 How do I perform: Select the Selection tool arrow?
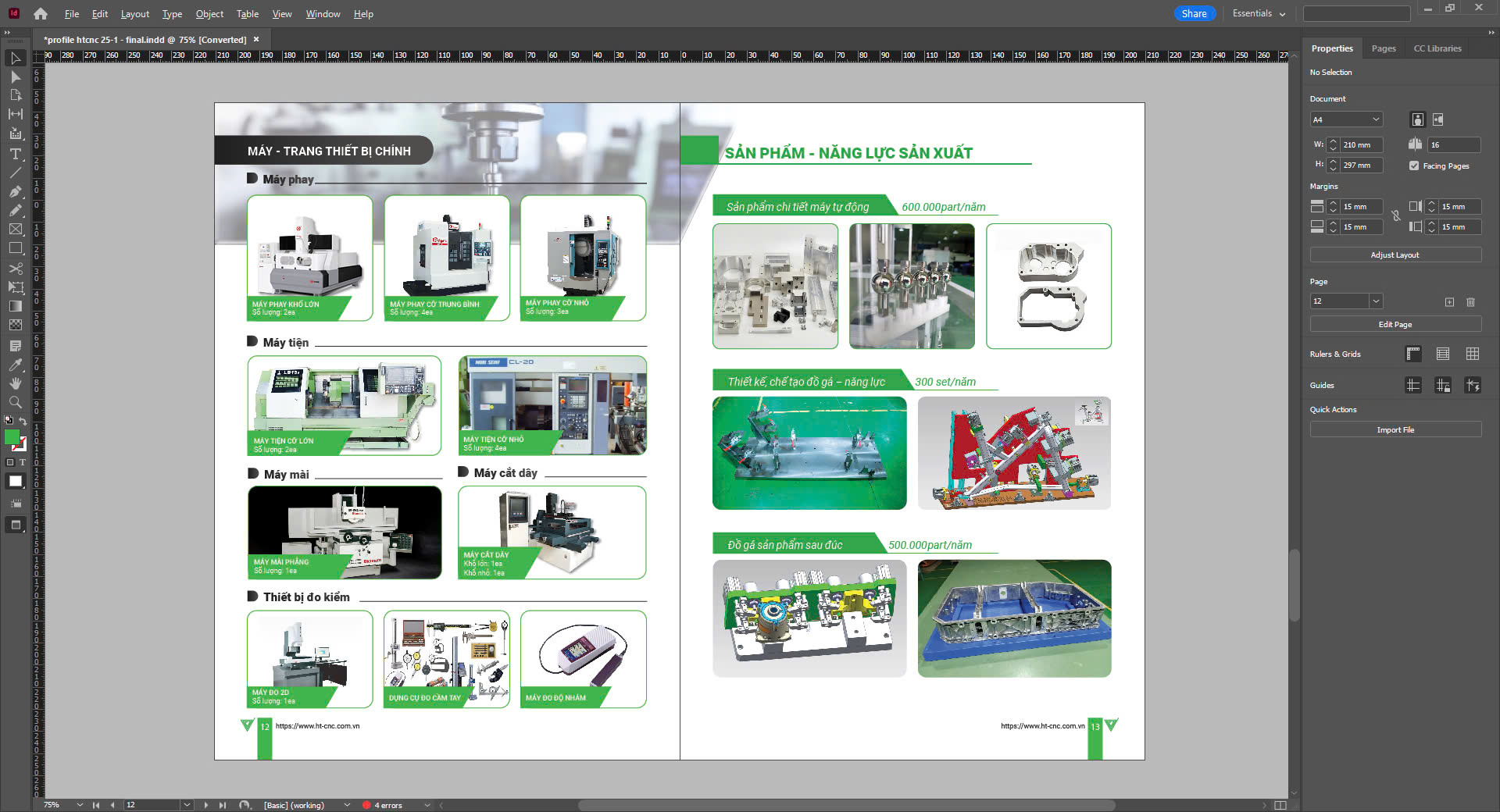click(15, 59)
